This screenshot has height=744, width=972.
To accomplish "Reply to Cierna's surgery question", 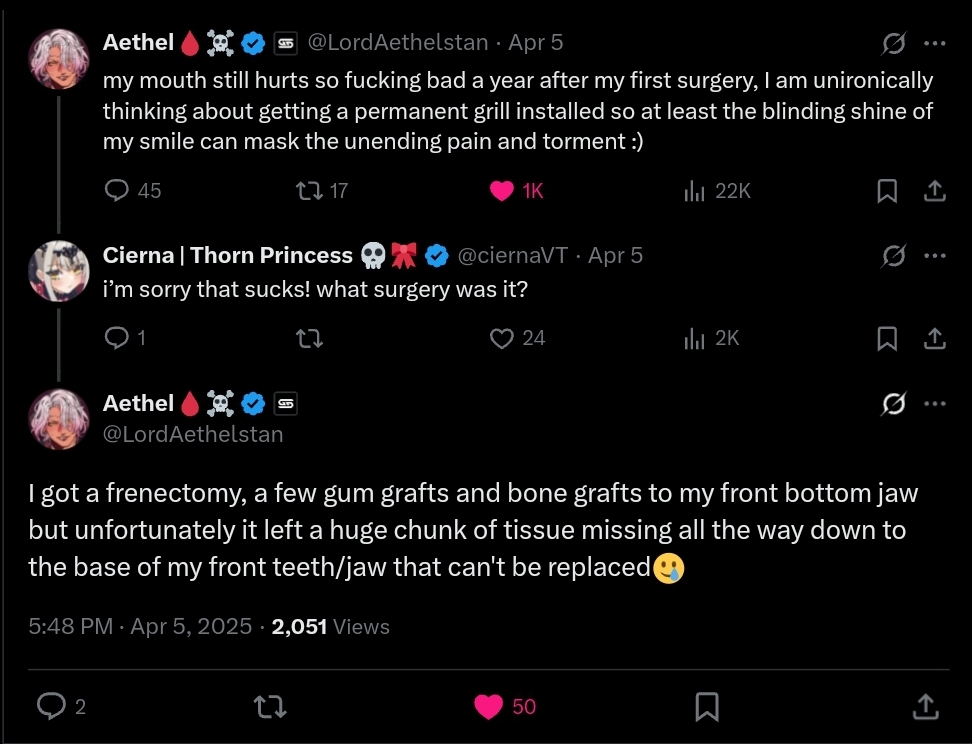I will coord(118,338).
